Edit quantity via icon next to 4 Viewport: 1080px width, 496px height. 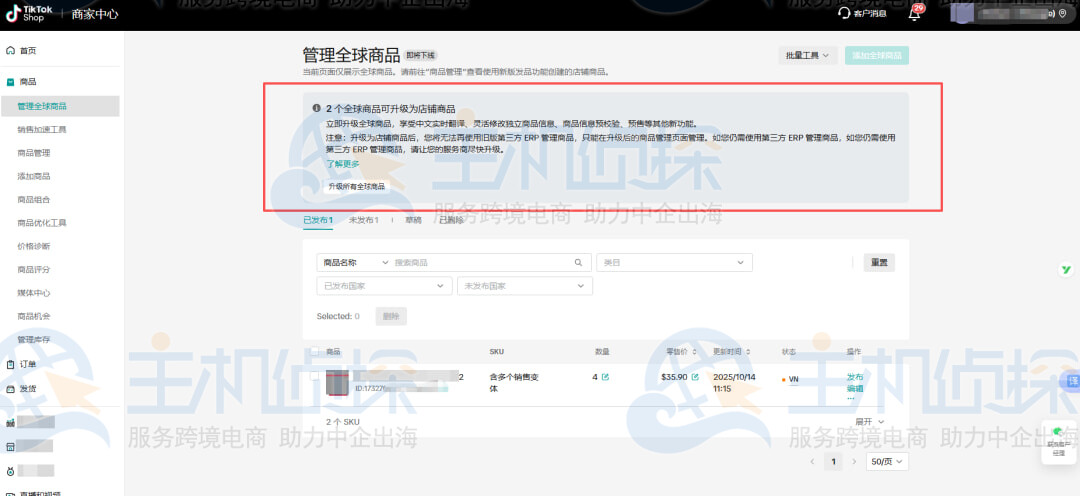point(605,377)
